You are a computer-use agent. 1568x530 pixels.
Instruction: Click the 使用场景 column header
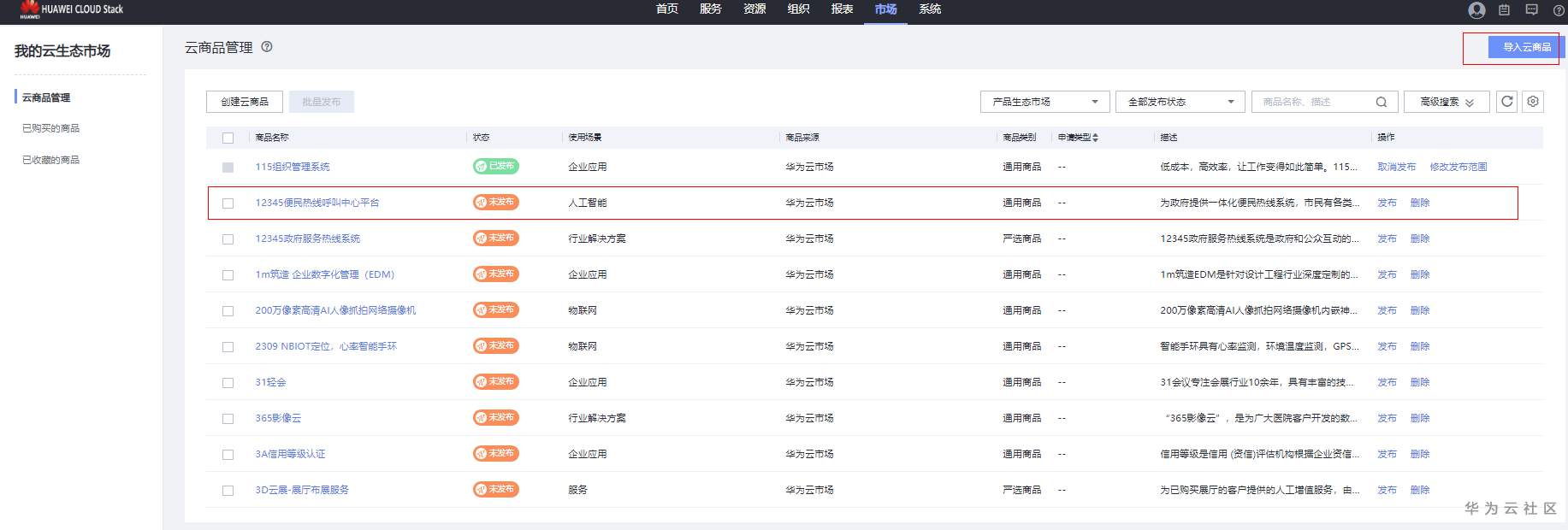point(585,138)
